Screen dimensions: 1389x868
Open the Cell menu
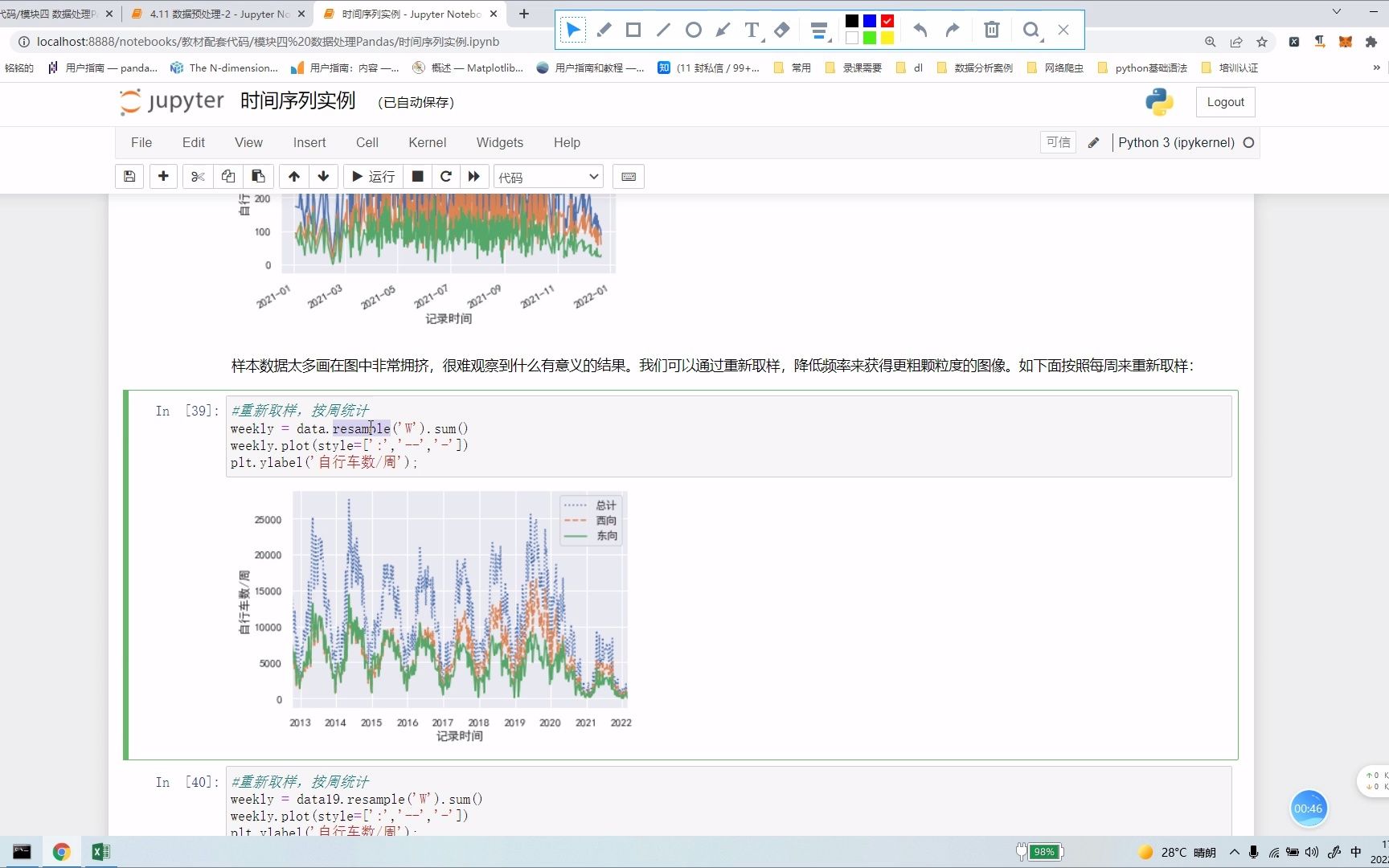point(367,142)
